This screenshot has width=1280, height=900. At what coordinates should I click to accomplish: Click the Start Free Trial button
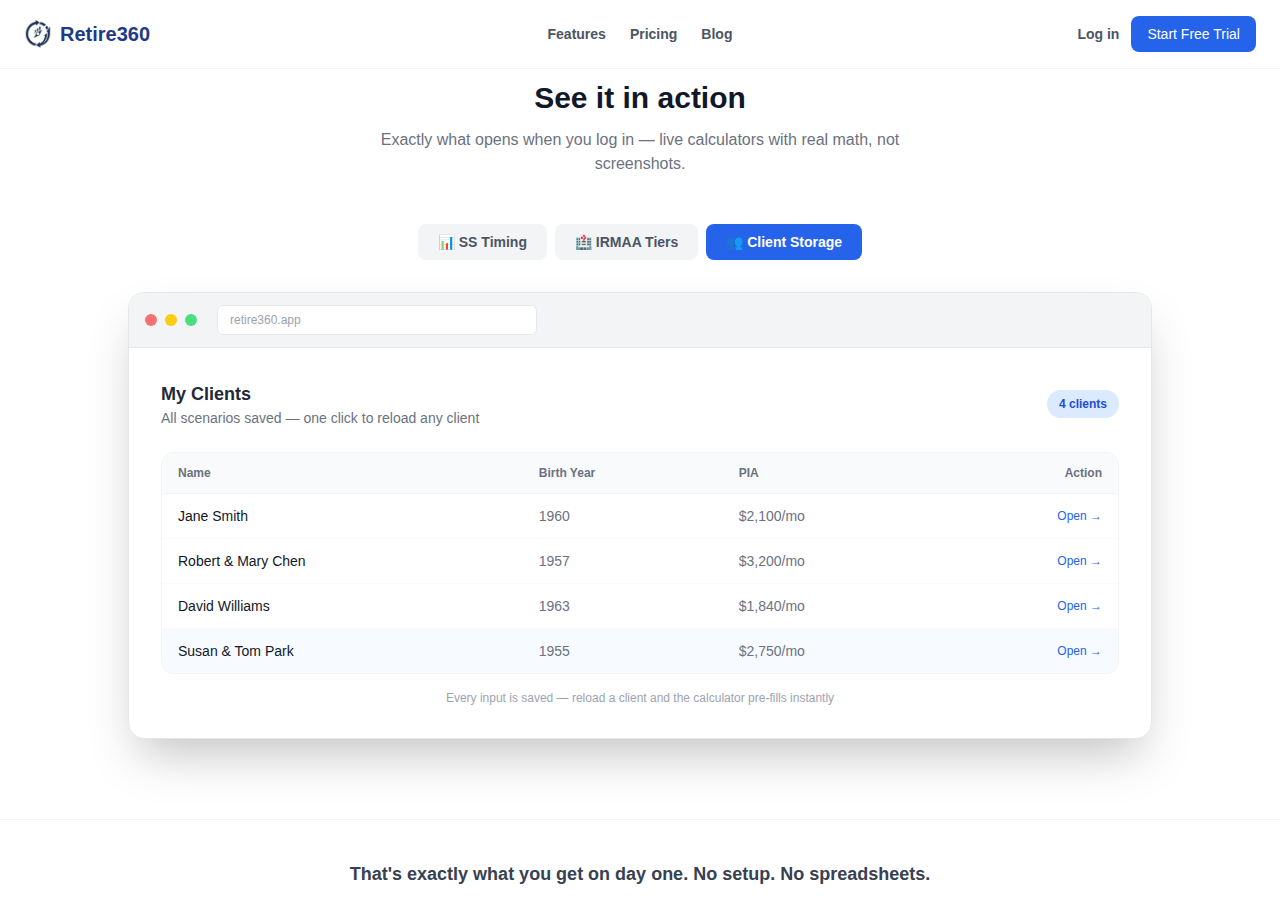tap(1193, 34)
